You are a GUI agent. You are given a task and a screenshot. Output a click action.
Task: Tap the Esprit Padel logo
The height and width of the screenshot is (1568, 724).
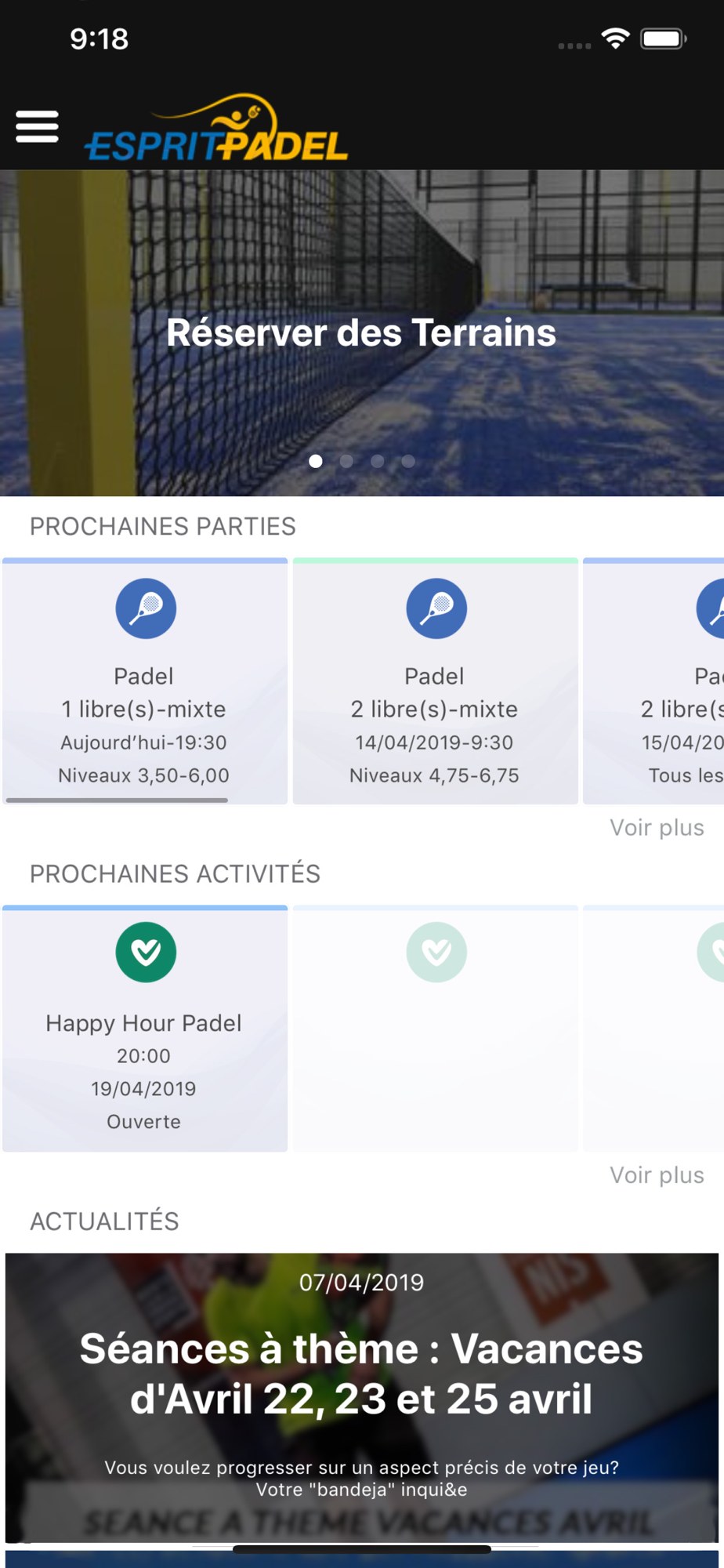coord(216,128)
